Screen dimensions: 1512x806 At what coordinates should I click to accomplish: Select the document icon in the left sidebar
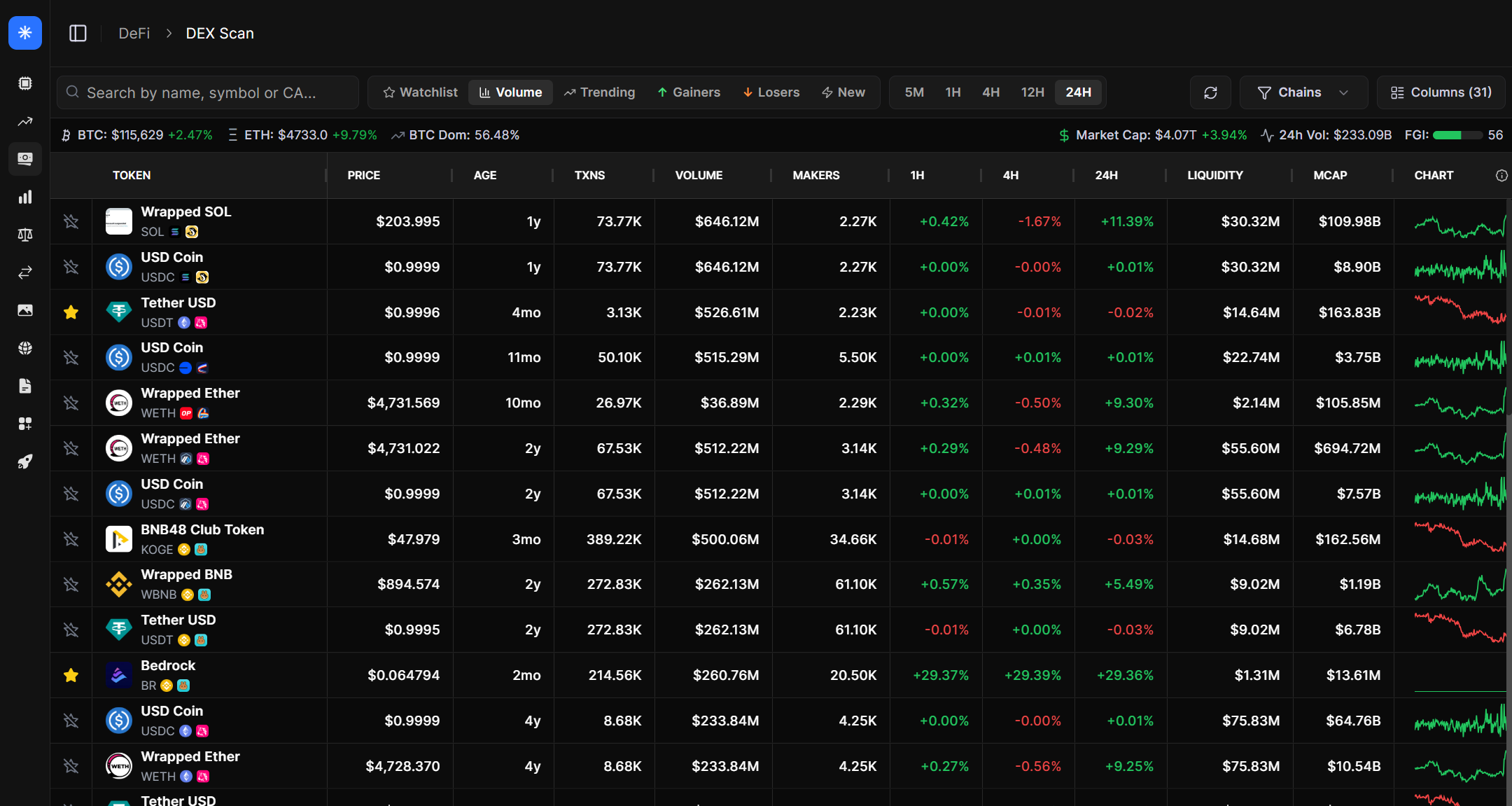pos(25,386)
